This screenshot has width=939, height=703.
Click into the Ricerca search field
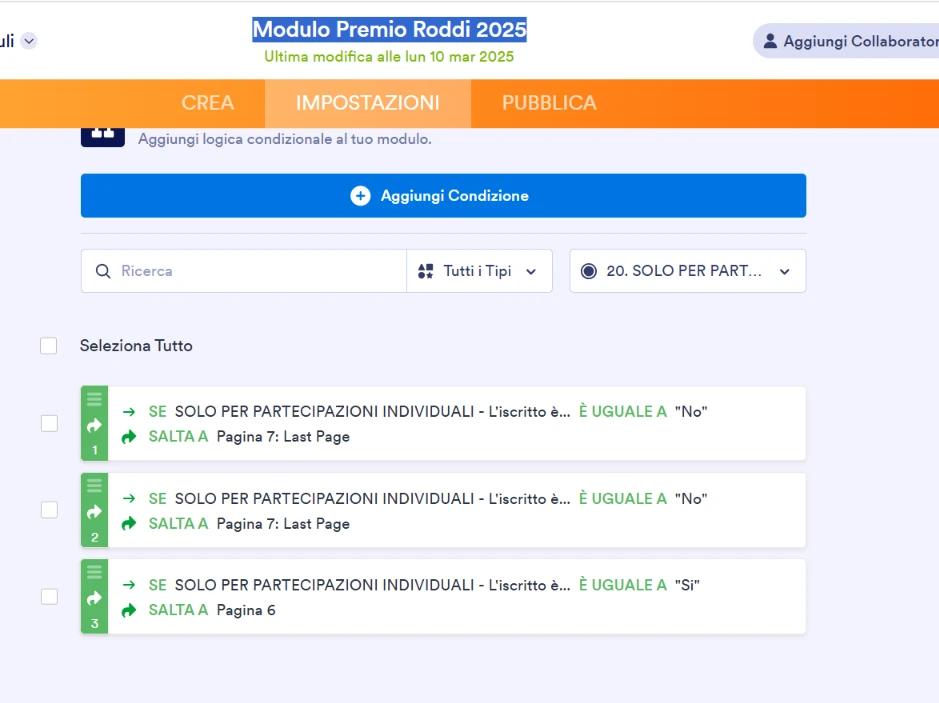click(255, 271)
